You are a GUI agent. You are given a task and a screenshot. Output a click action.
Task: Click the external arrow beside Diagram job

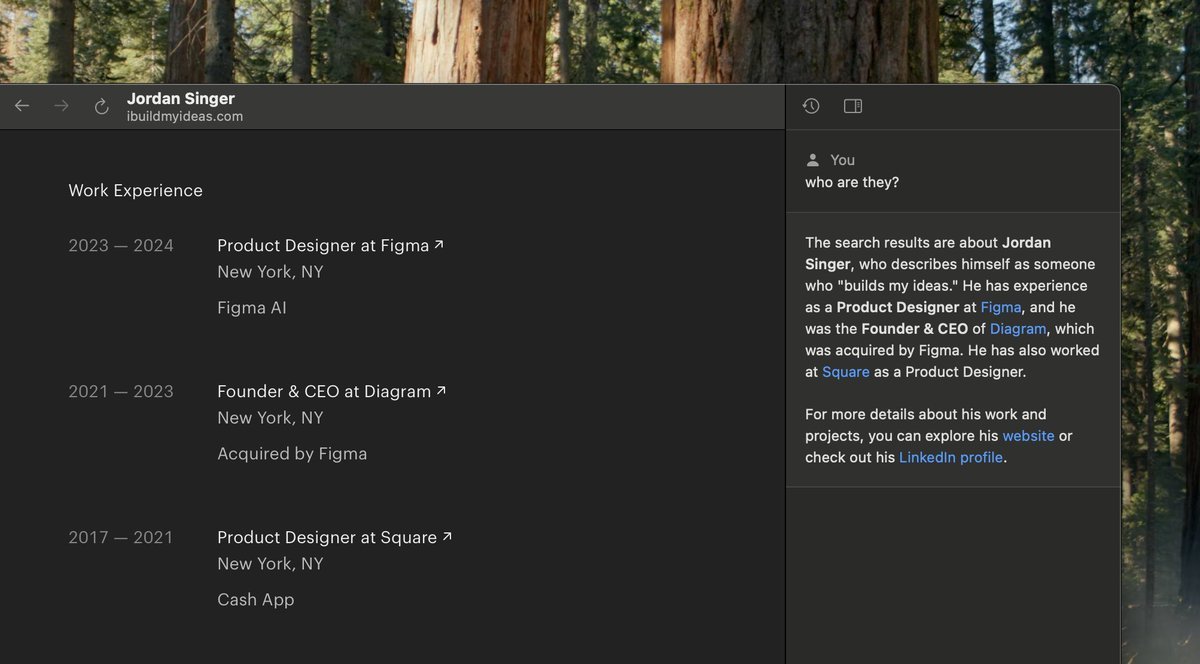point(441,390)
